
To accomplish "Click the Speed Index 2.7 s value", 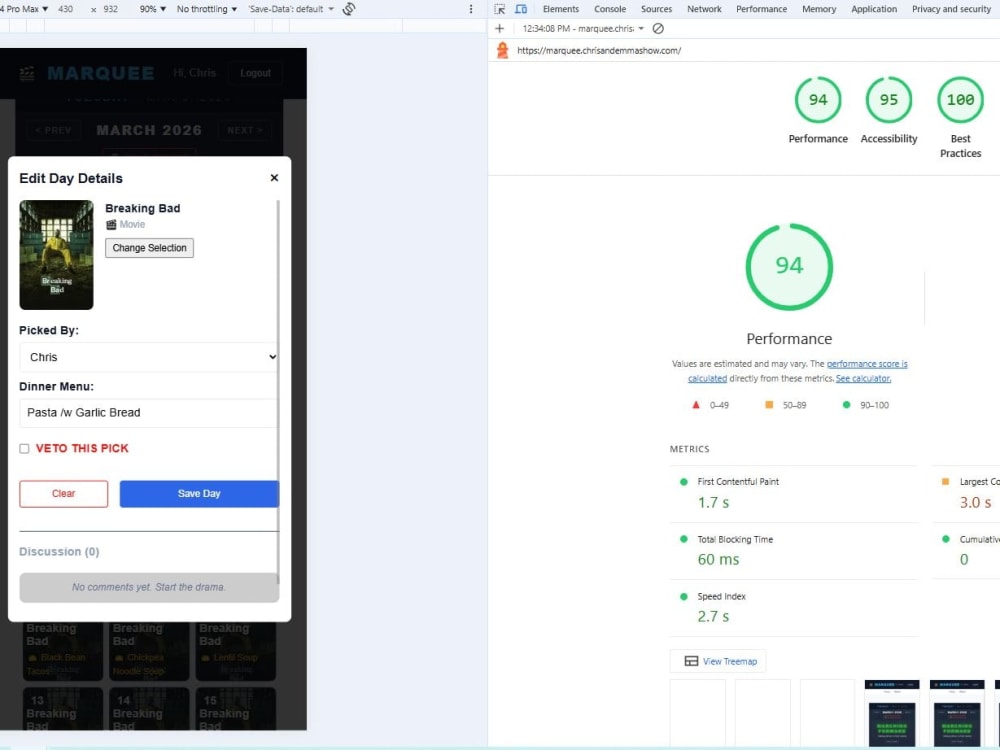I will (x=713, y=617).
